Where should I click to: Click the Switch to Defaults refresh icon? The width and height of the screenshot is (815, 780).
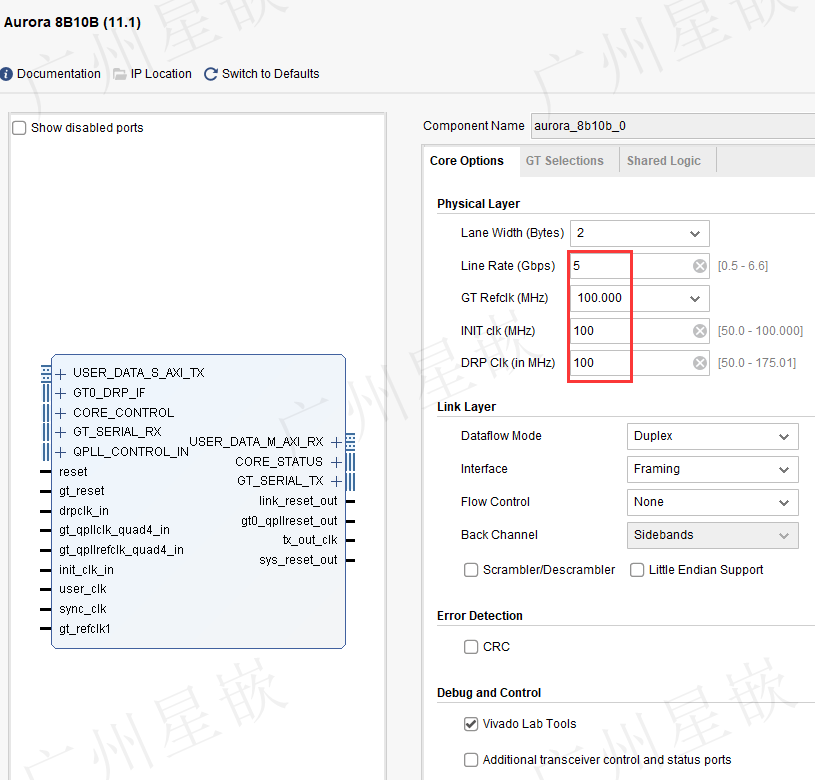coord(211,74)
